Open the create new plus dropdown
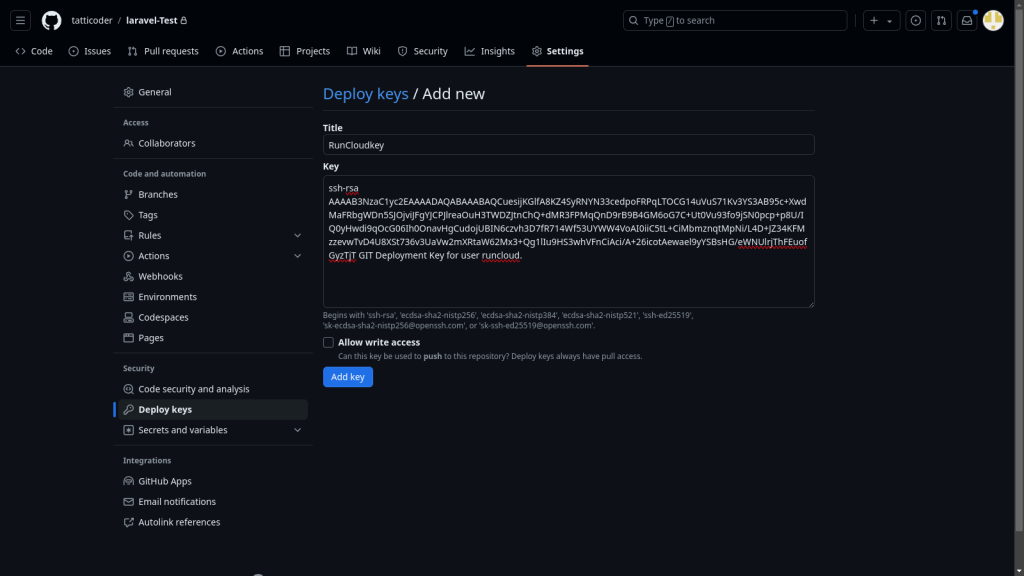Image resolution: width=1024 pixels, height=576 pixels. (880, 20)
